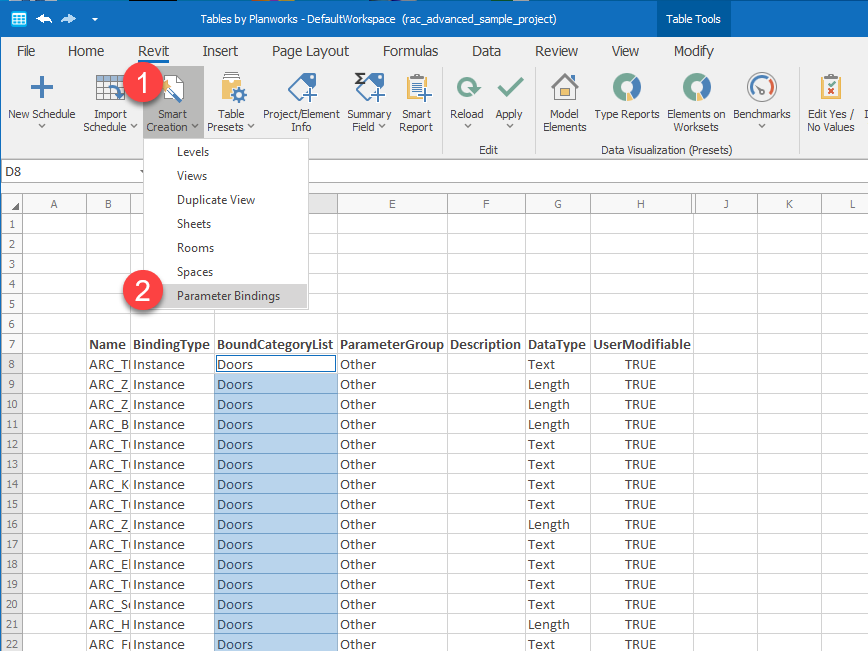Select column H header
868x651 pixels.
pyautogui.click(x=640, y=204)
